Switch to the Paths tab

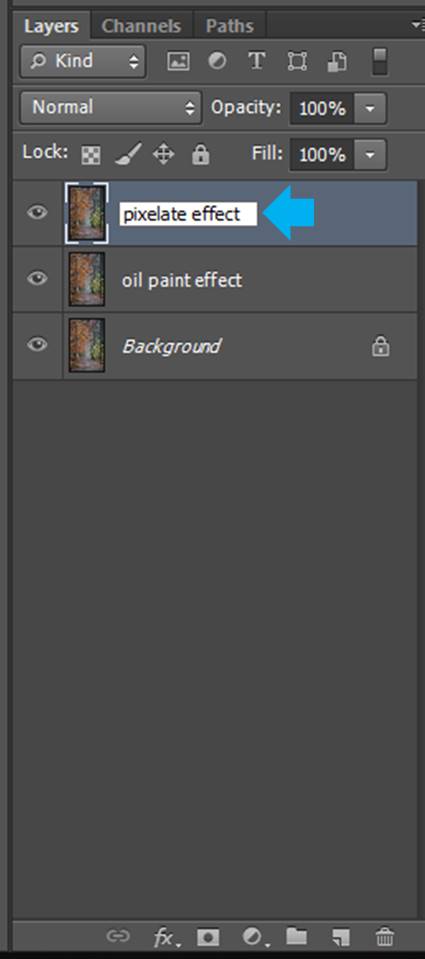[229, 26]
